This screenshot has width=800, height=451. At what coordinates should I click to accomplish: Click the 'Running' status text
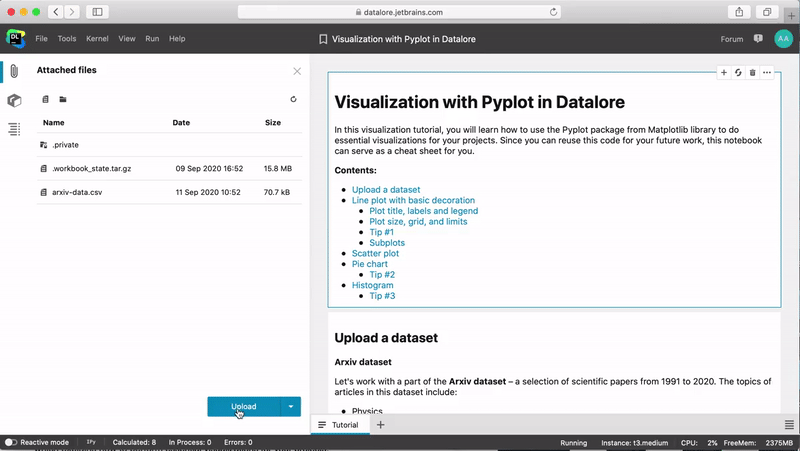coord(573,443)
